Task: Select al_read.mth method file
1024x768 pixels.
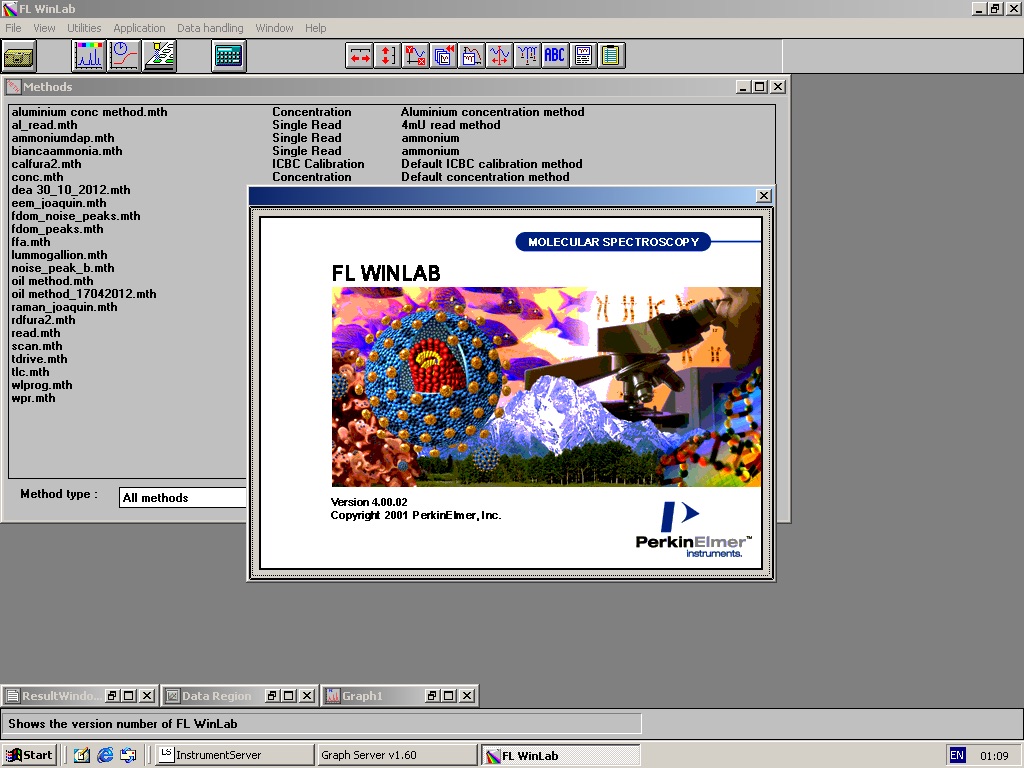Action: pyautogui.click(x=44, y=125)
